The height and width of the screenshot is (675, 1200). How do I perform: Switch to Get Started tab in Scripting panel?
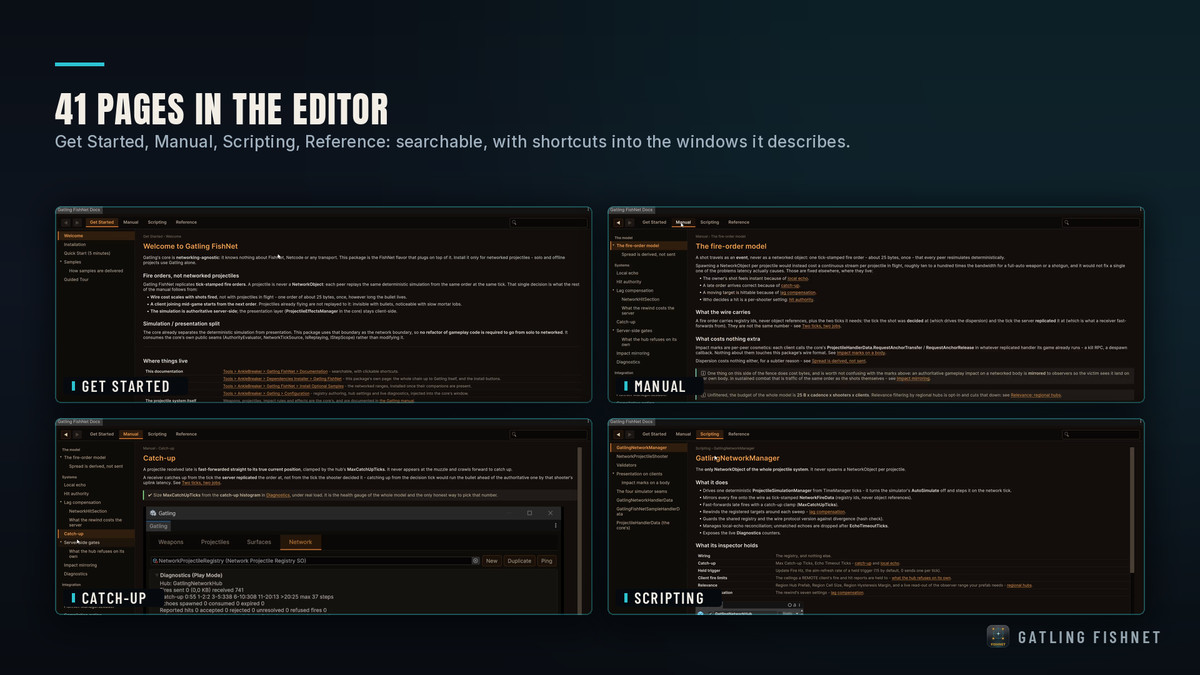(x=654, y=434)
